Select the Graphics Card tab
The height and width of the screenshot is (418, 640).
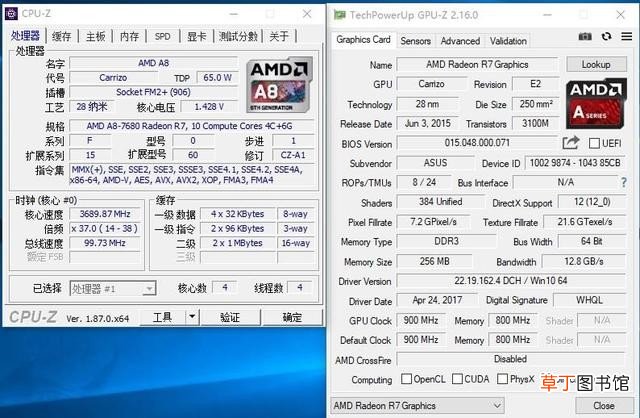point(363,40)
